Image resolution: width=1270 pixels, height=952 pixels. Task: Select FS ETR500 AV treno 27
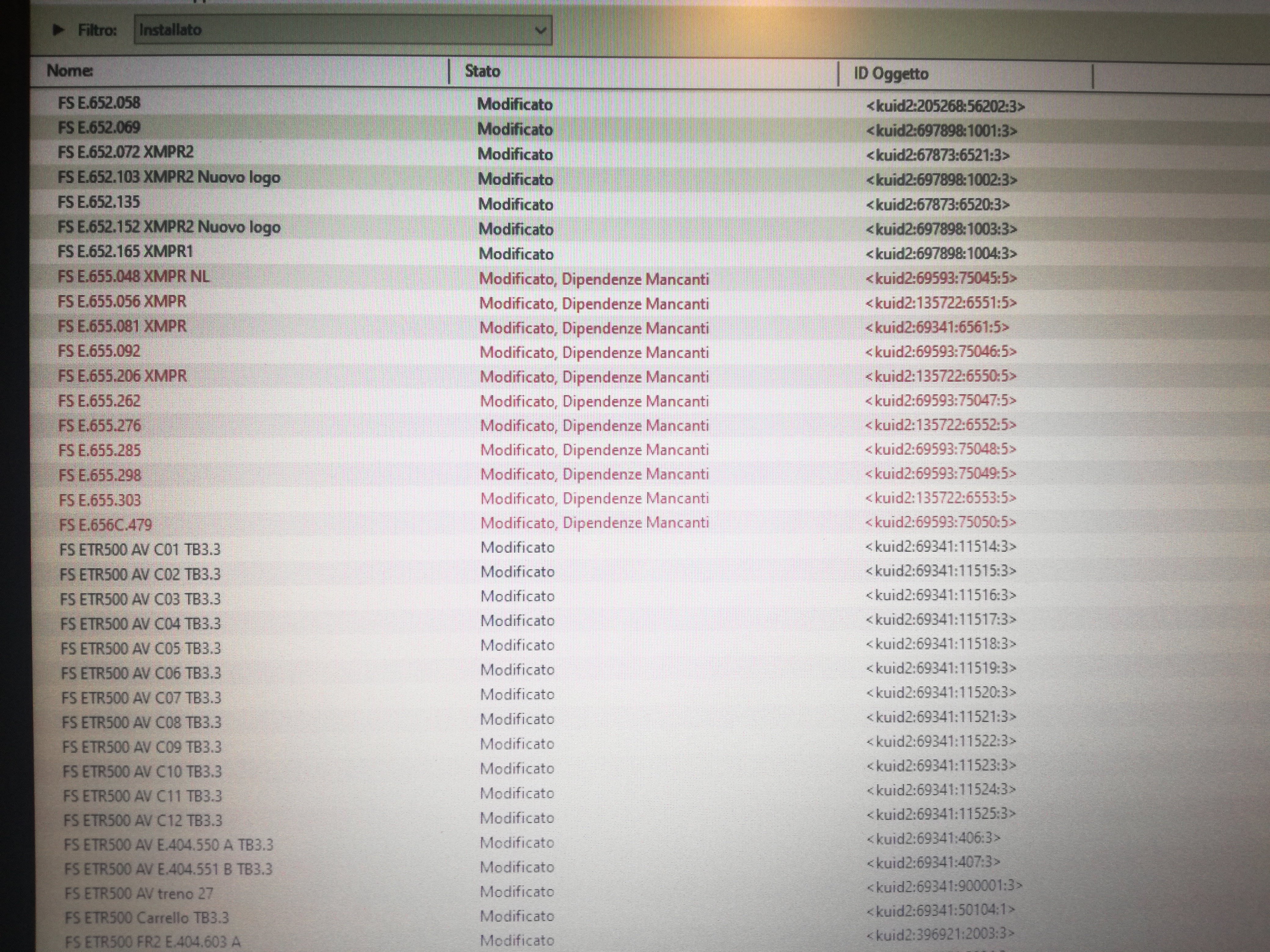pyautogui.click(x=139, y=894)
